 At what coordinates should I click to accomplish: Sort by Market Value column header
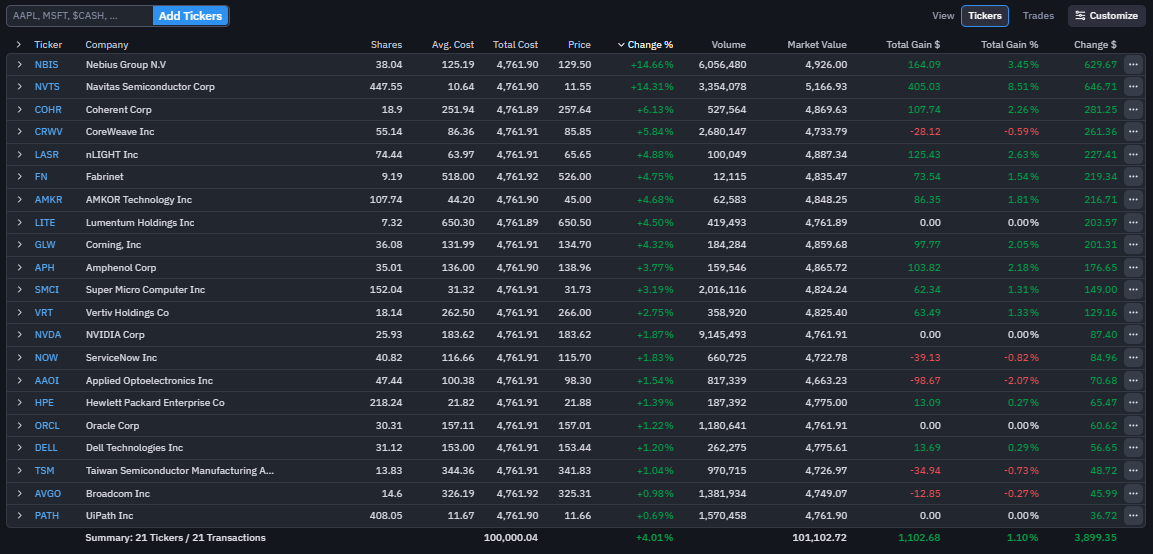[x=816, y=45]
